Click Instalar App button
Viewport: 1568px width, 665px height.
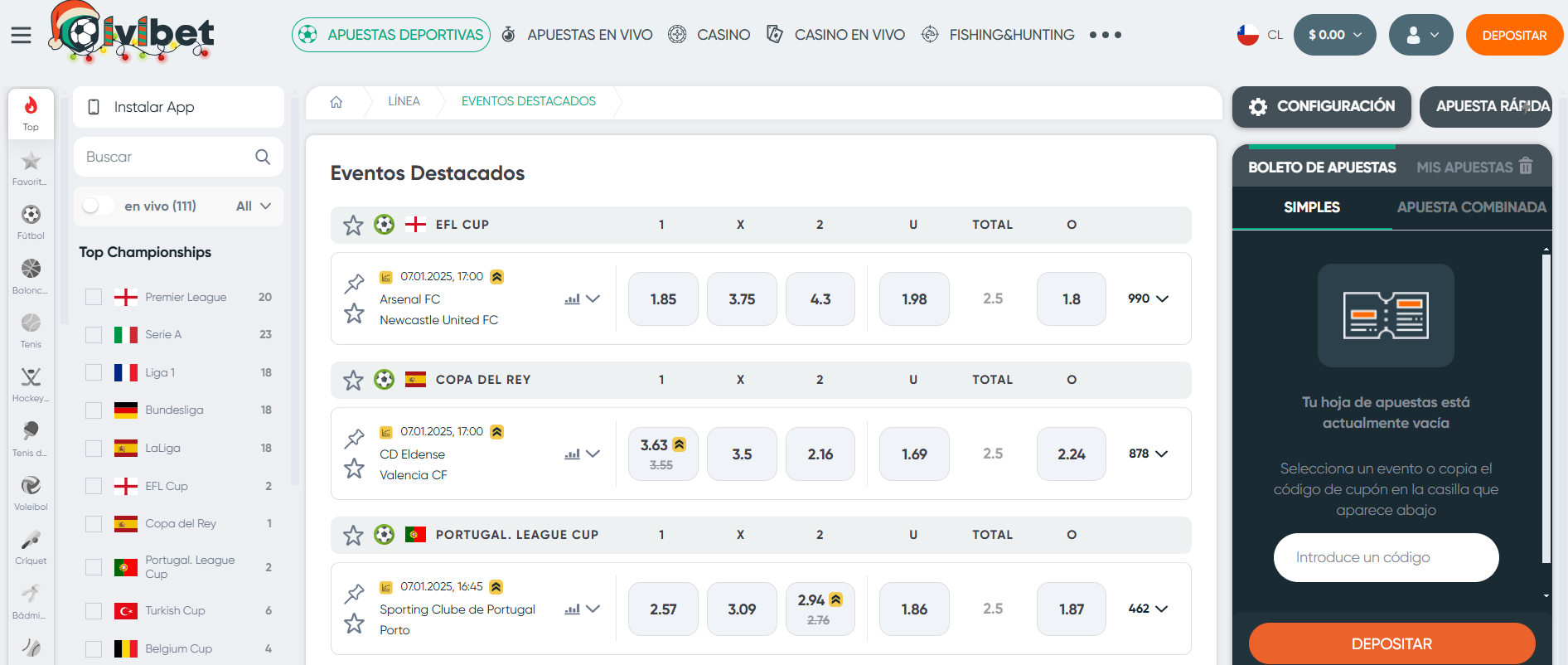point(178,107)
